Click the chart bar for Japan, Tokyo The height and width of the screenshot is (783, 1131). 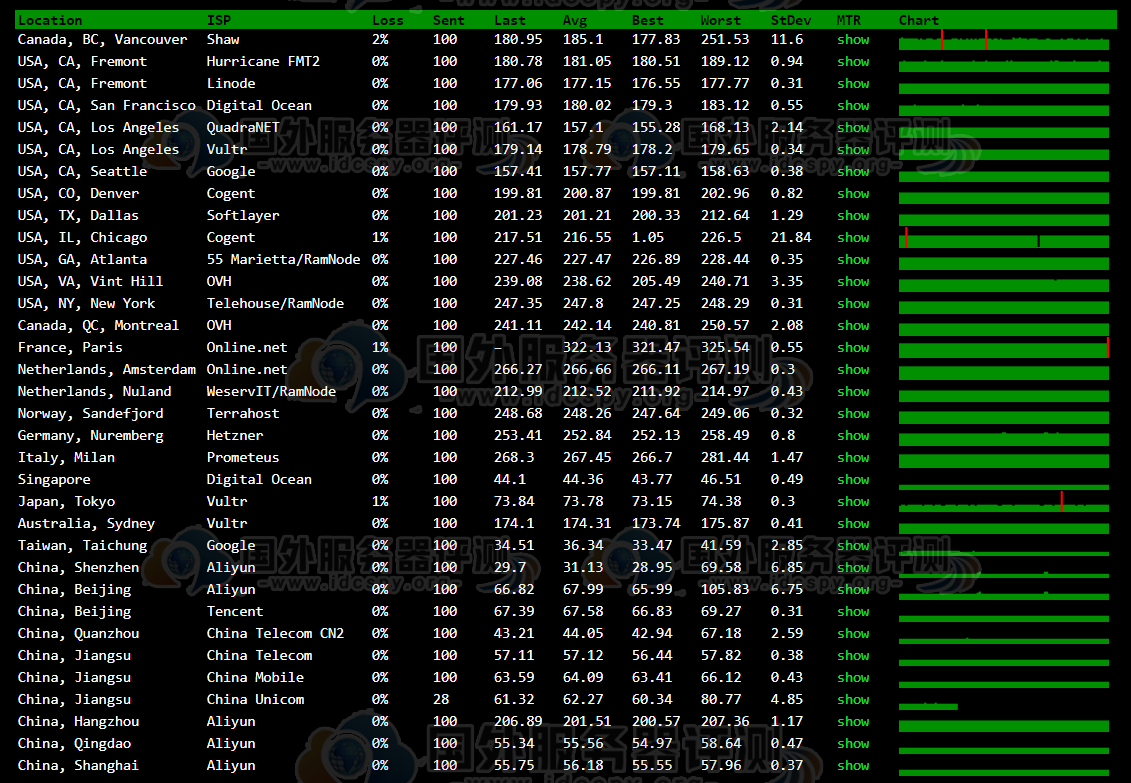click(1003, 502)
